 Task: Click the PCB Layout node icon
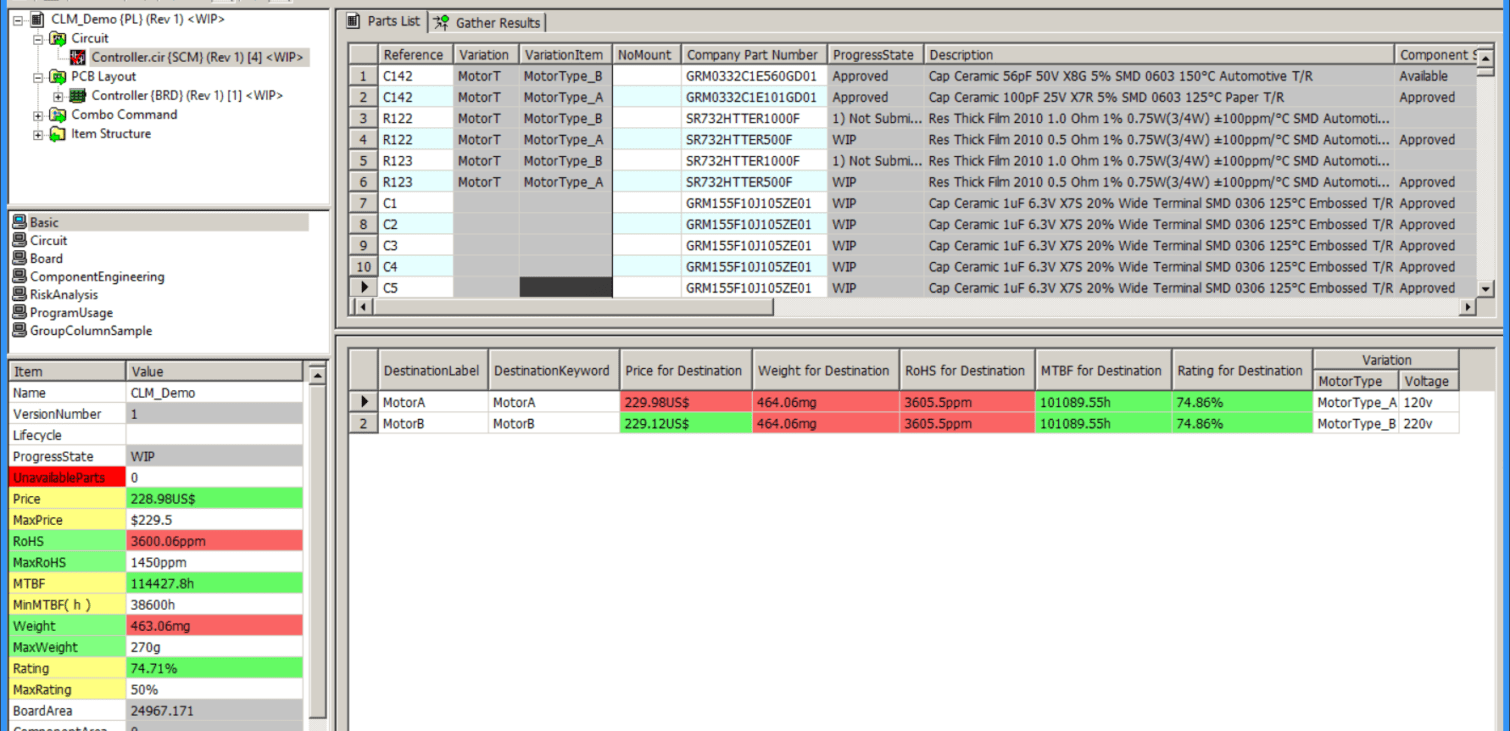coord(56,76)
